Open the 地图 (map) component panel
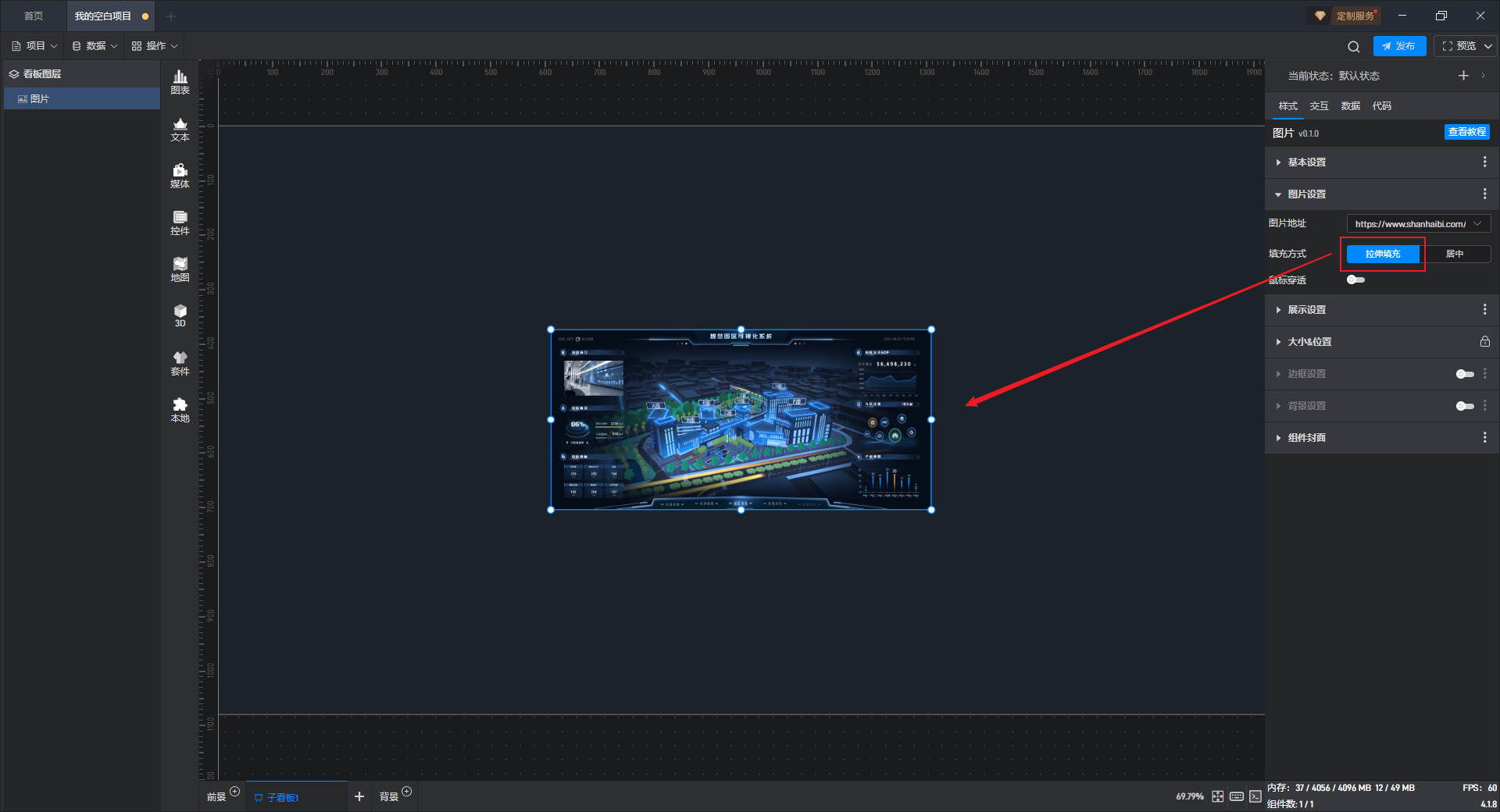The width and height of the screenshot is (1500, 812). coord(180,269)
